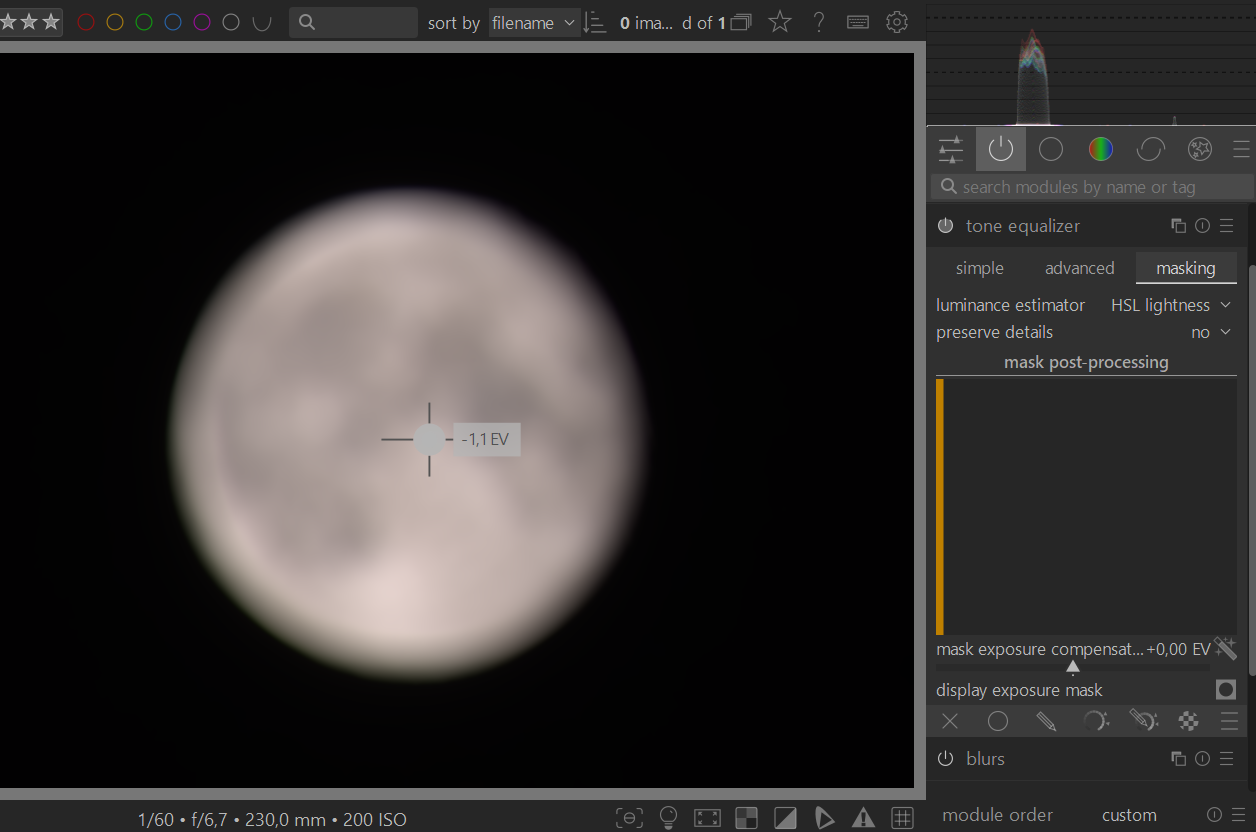This screenshot has width=1256, height=832.
Task: Enable the blurs module
Action: [x=945, y=759]
